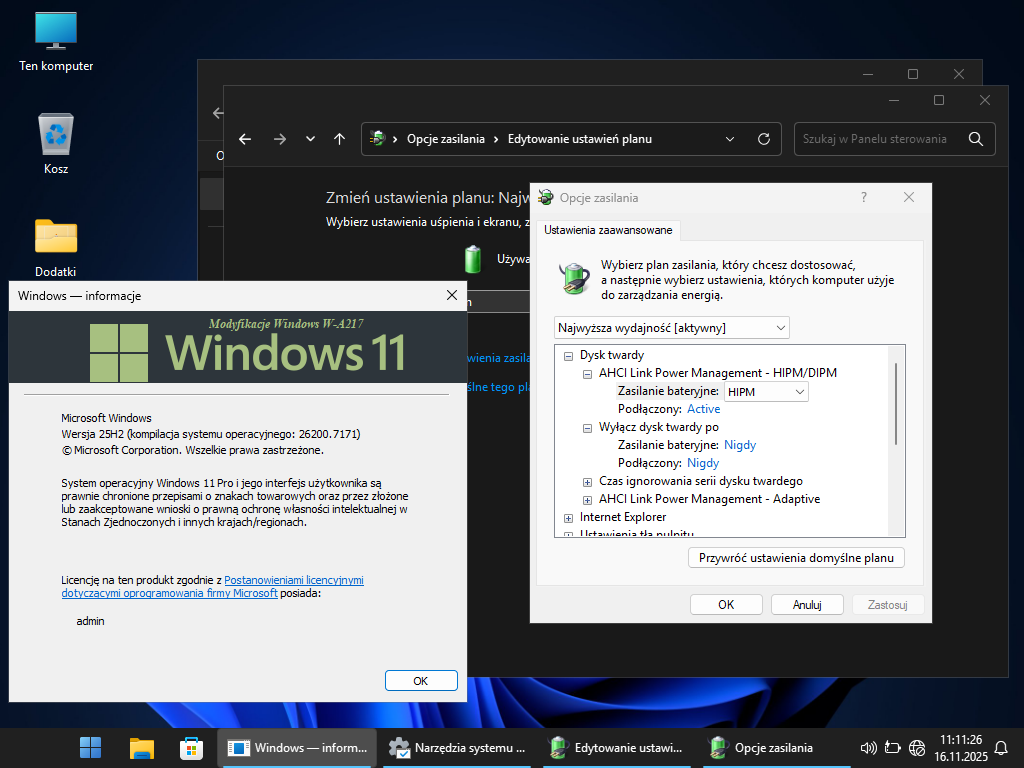The image size is (1024, 768).
Task: Click Przywróć ustawienia domyślne planu button
Action: click(x=796, y=558)
